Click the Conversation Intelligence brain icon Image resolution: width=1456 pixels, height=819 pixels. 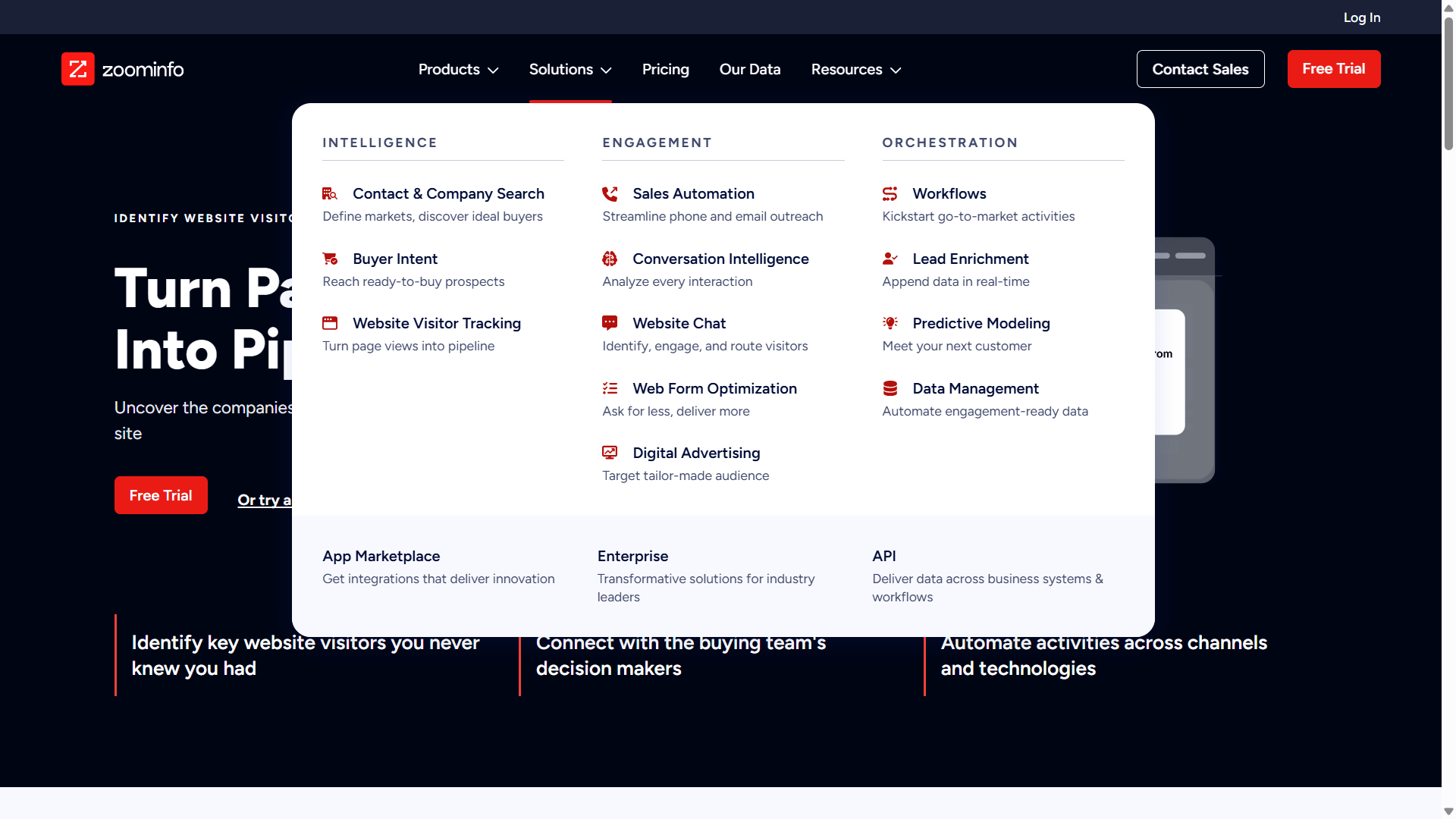pos(610,259)
